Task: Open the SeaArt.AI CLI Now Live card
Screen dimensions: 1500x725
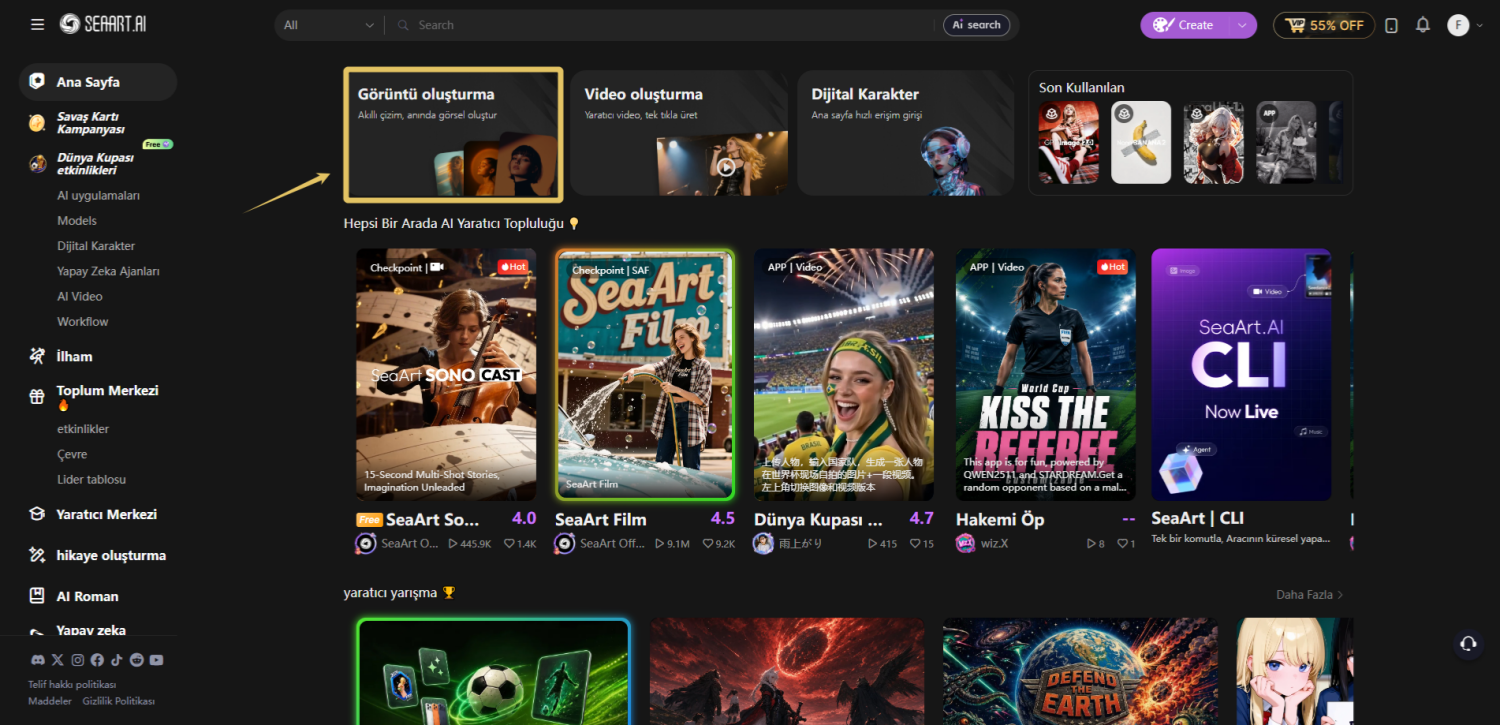Action: coord(1241,374)
